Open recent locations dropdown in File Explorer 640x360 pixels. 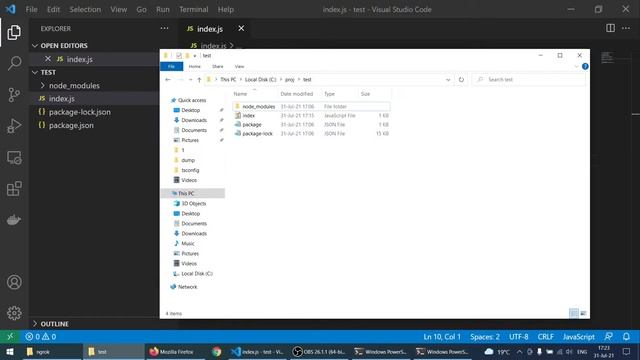click(x=190, y=80)
